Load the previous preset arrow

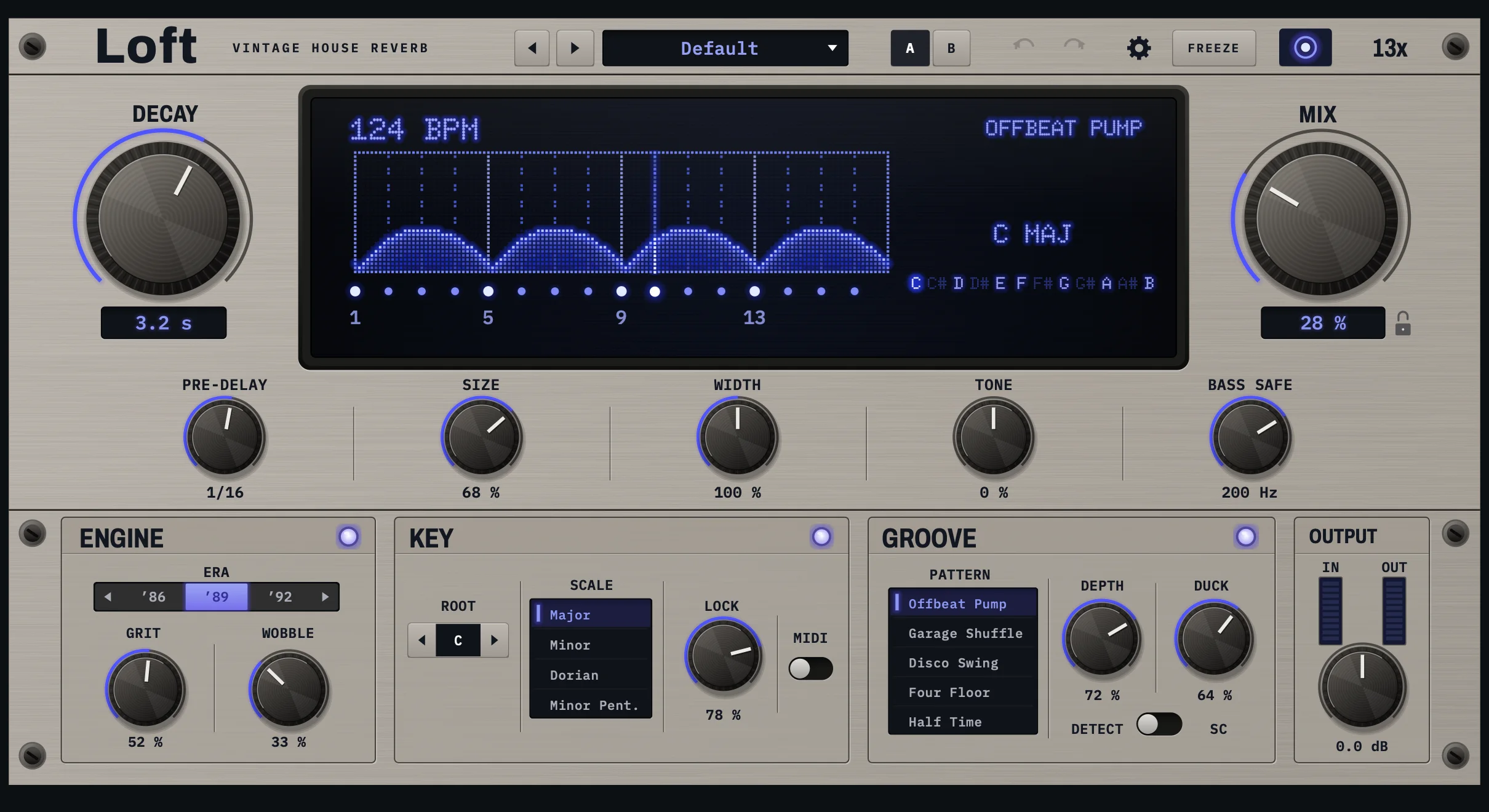(x=532, y=48)
